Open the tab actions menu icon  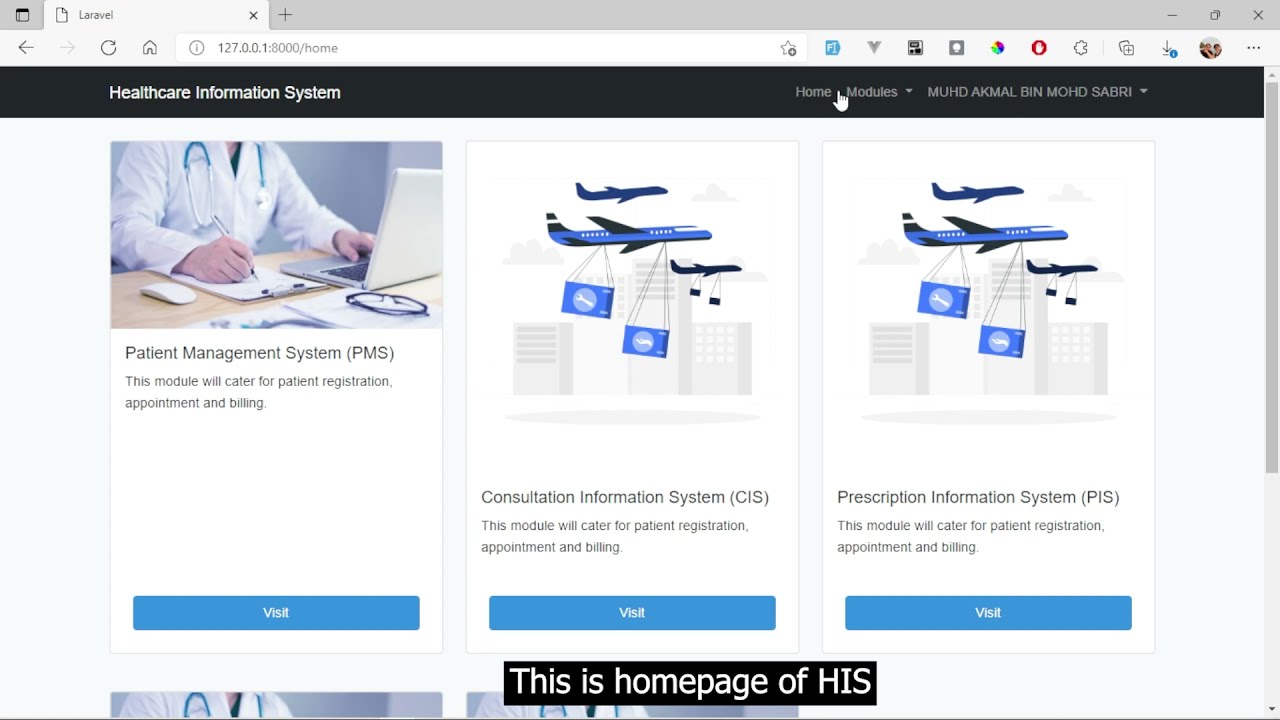tap(22, 15)
